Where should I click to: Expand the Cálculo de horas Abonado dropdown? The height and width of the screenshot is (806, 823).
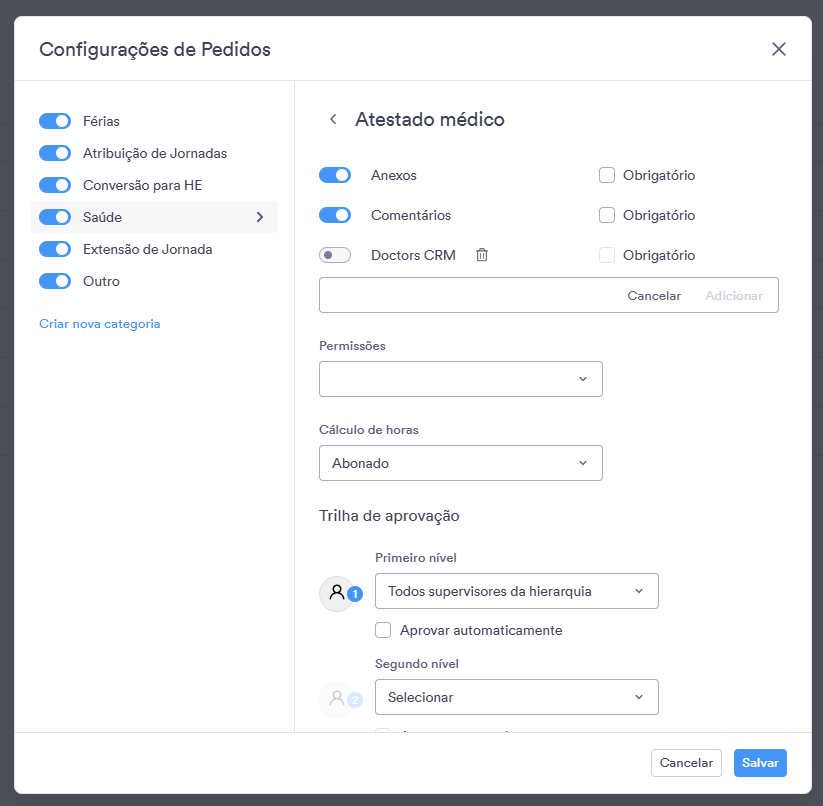coord(460,463)
